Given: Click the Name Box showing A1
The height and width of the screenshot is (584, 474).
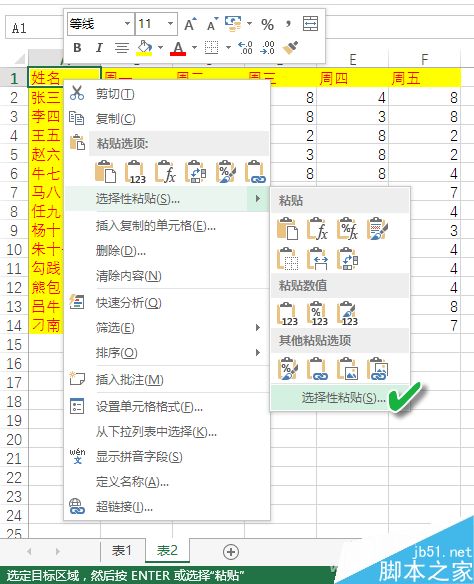Looking at the screenshot, I should click(34, 28).
